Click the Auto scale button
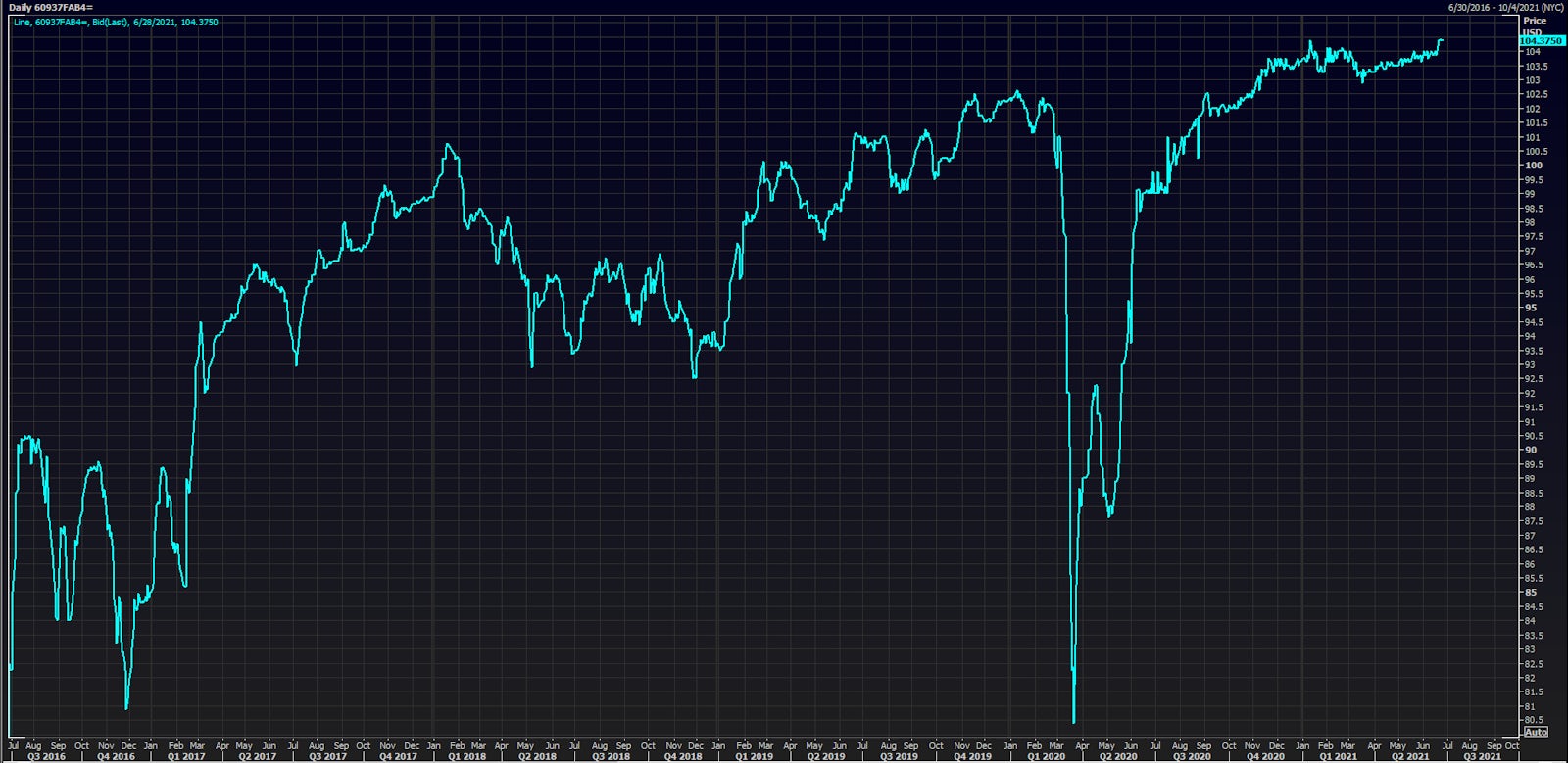This screenshot has width=1568, height=763. click(x=1536, y=732)
